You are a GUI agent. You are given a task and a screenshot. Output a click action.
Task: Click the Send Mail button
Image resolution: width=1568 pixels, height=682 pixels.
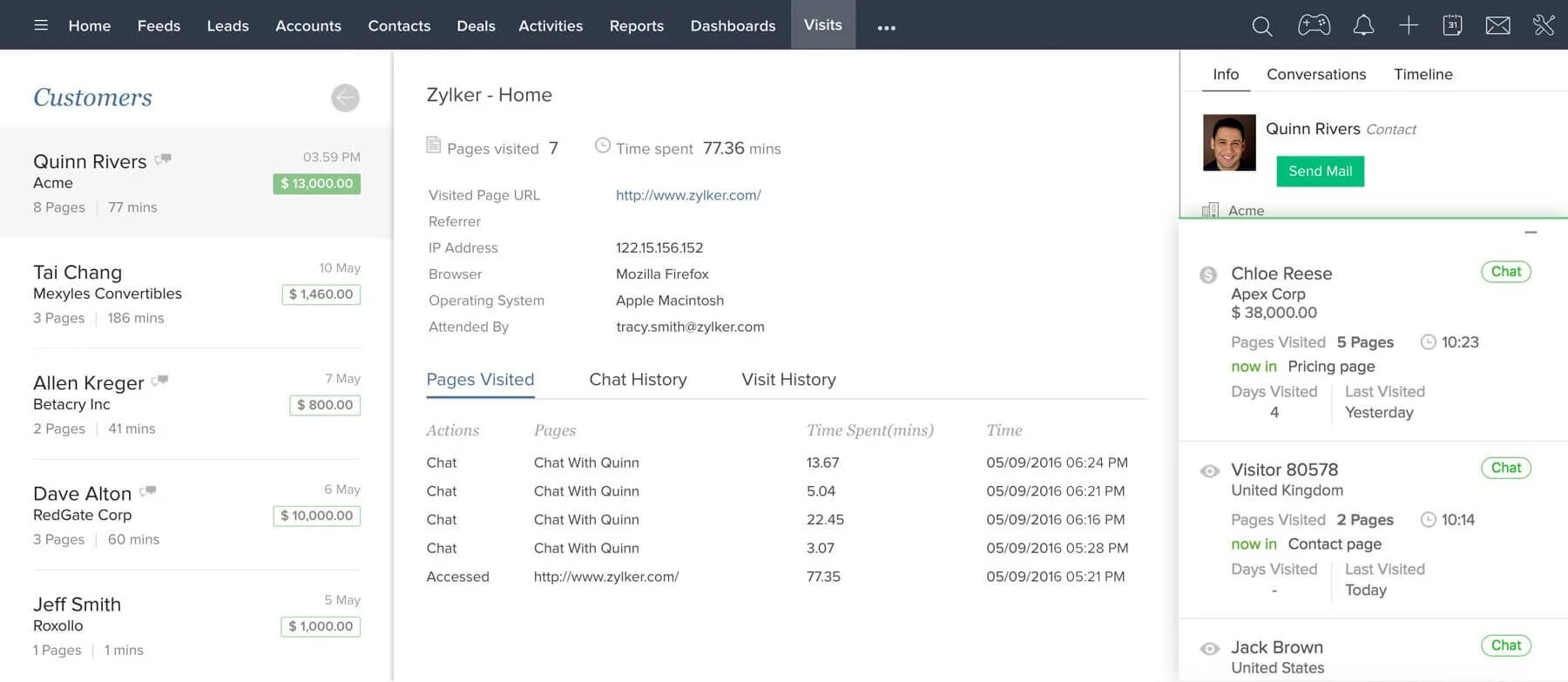click(x=1320, y=172)
